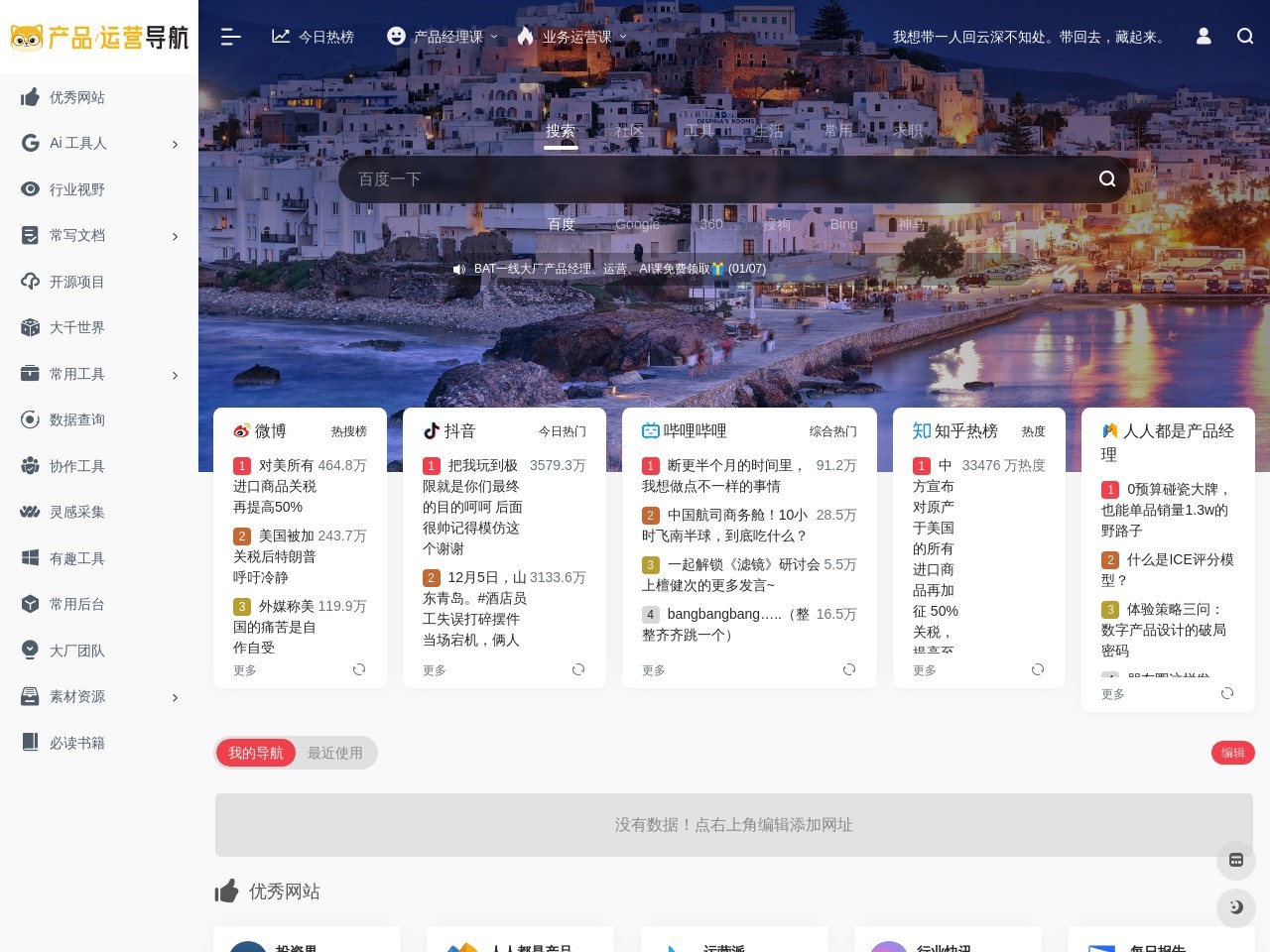
Task: Open the 求职 tab above the search bar
Action: click(907, 130)
